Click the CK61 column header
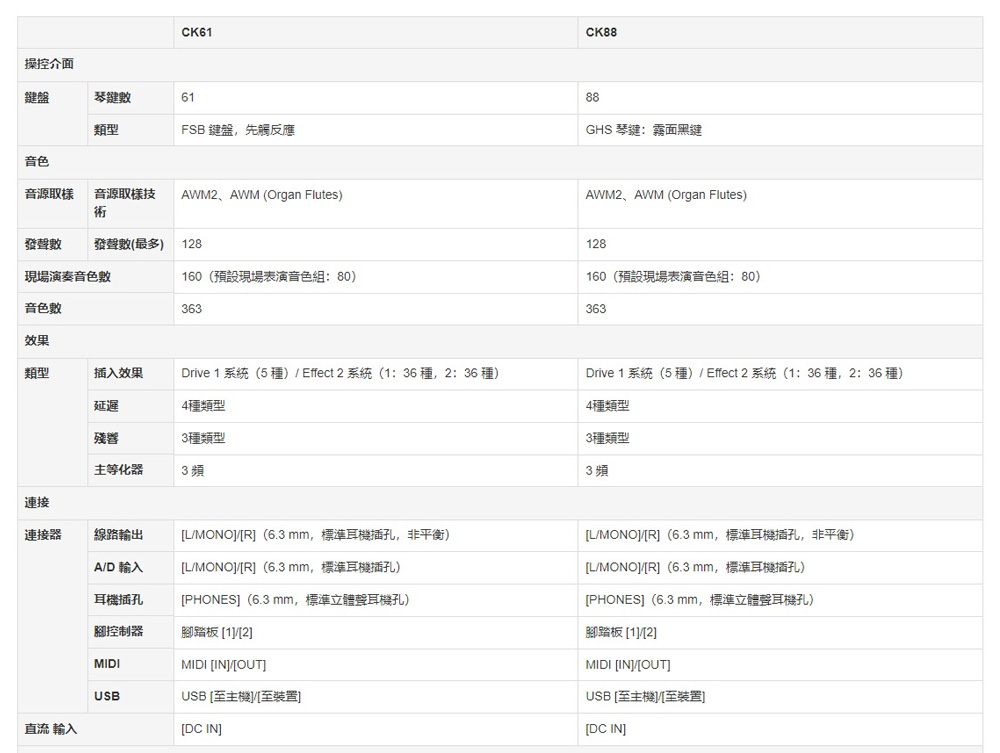 click(x=196, y=32)
